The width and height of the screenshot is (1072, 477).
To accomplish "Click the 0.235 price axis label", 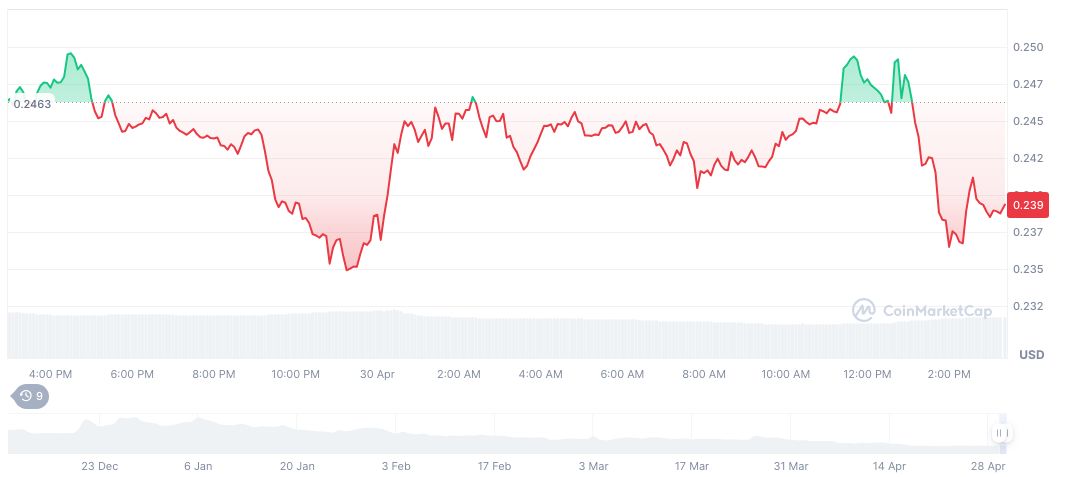I will click(1028, 269).
